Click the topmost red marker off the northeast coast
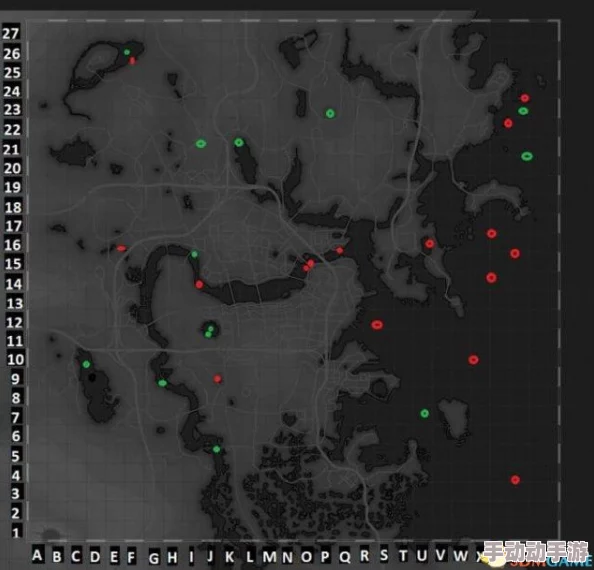 coord(524,98)
